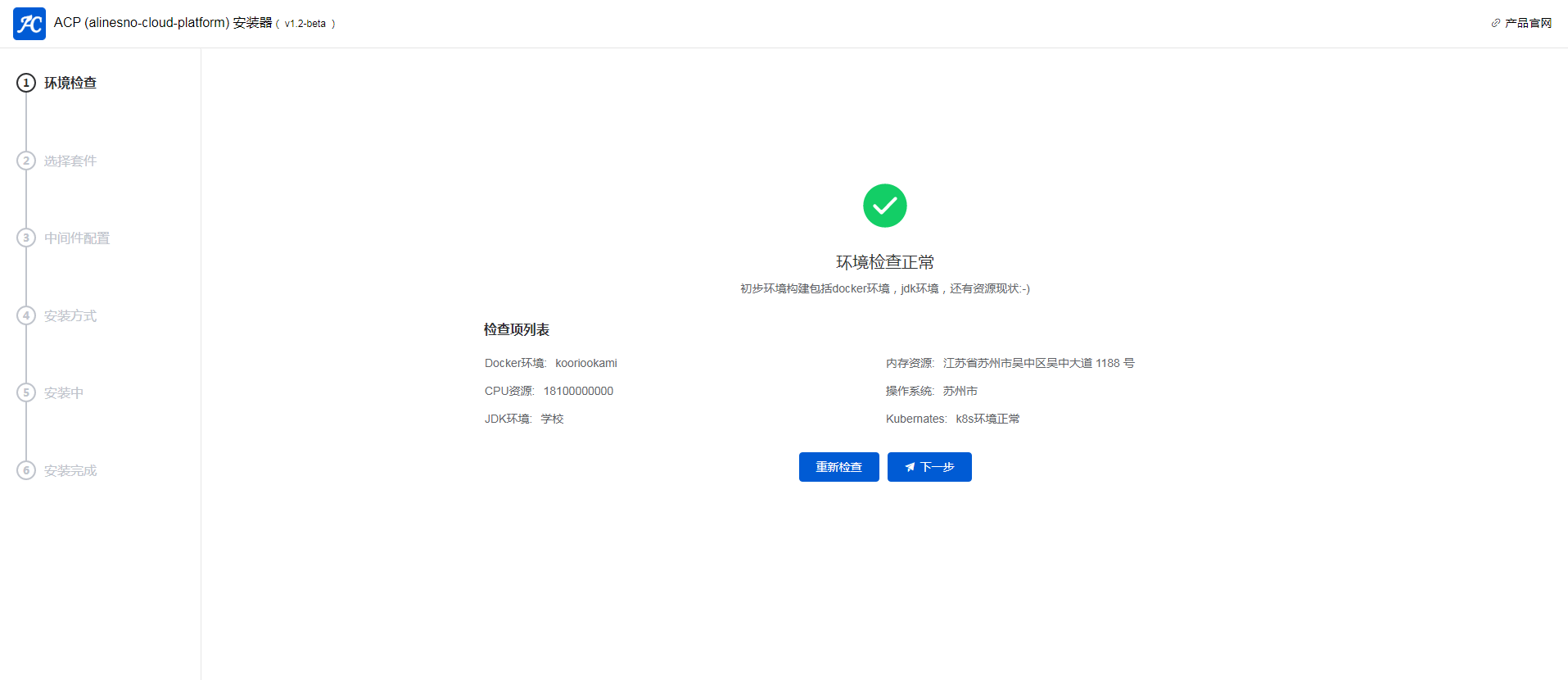Open the 产品官网 link

point(1528,23)
